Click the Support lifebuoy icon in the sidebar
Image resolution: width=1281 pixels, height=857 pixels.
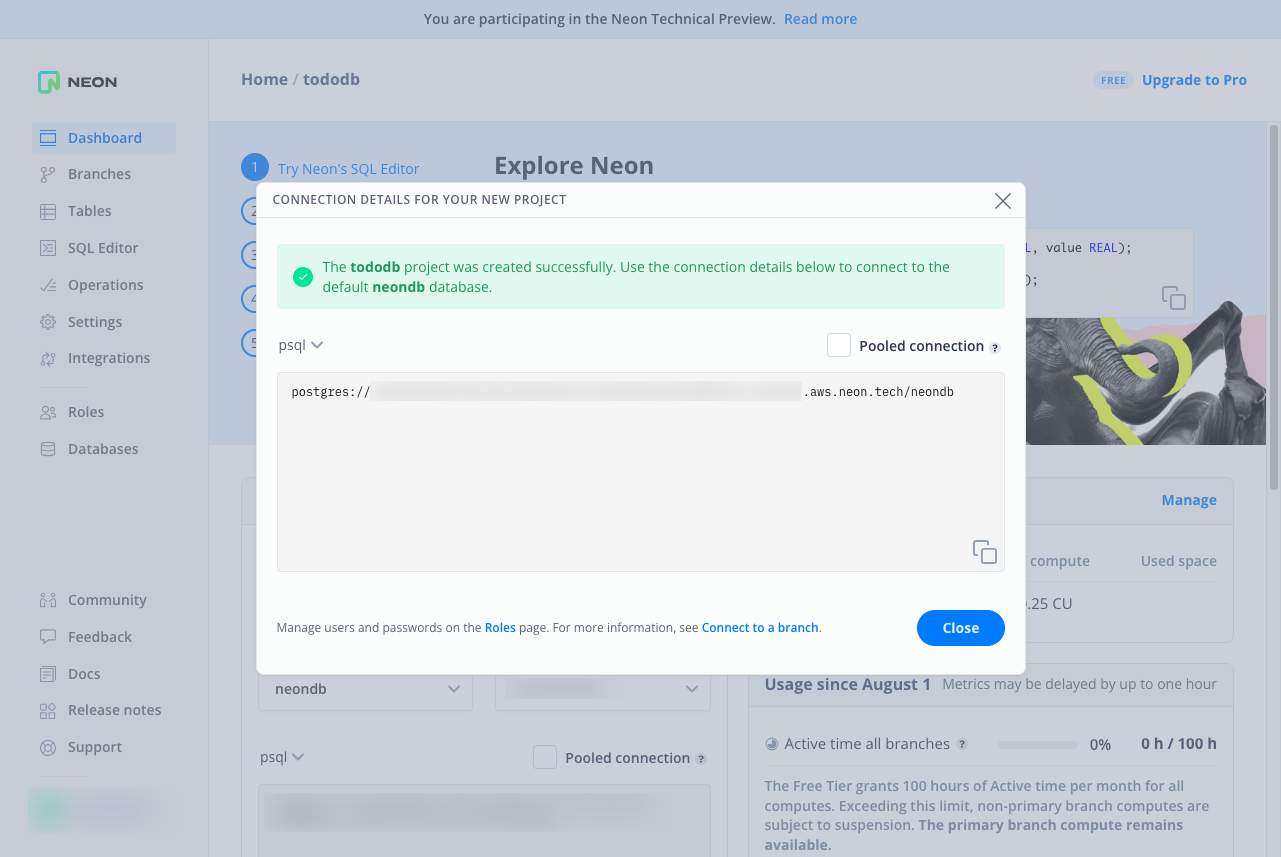48,747
